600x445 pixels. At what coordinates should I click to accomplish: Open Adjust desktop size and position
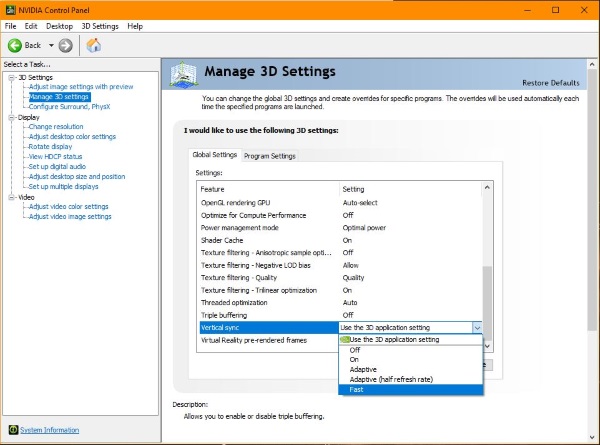coord(77,176)
